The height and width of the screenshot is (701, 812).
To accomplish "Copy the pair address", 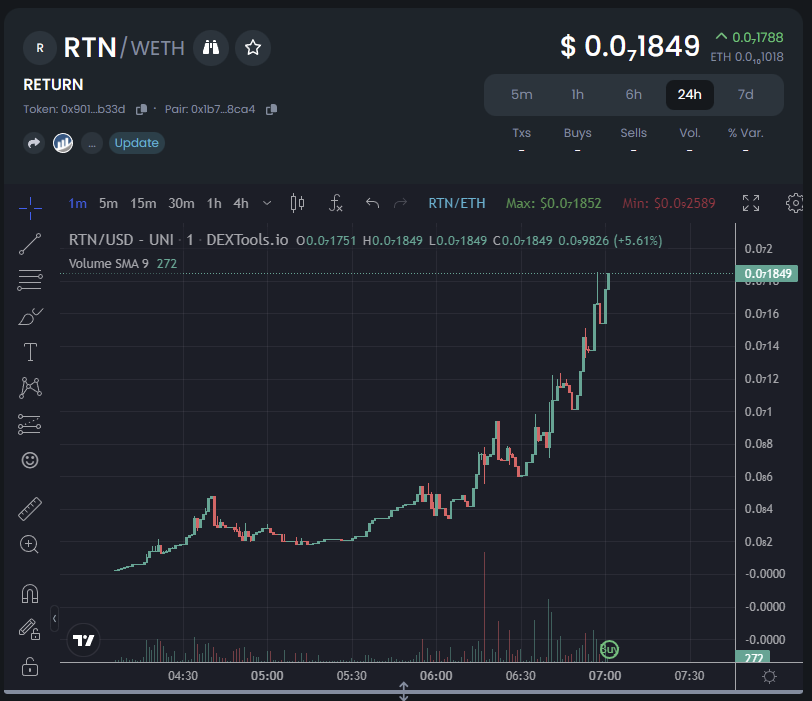I will tap(271, 109).
